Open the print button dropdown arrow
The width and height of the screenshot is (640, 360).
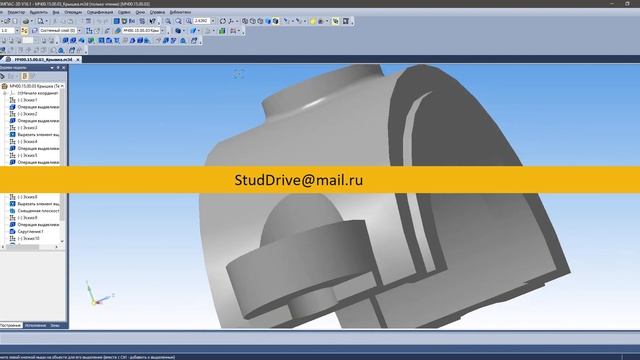32,21
